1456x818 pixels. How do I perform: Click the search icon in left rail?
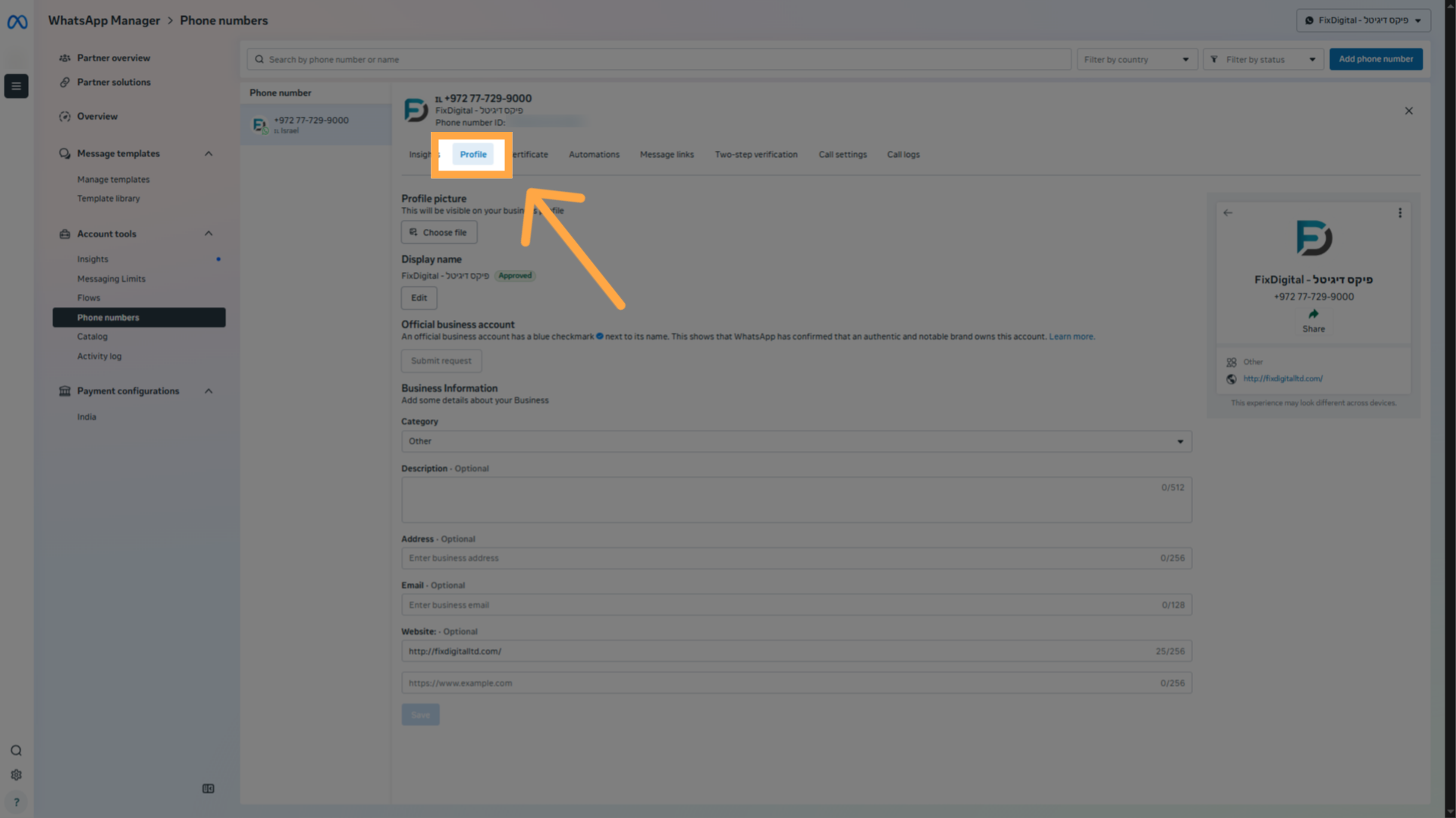pos(16,751)
